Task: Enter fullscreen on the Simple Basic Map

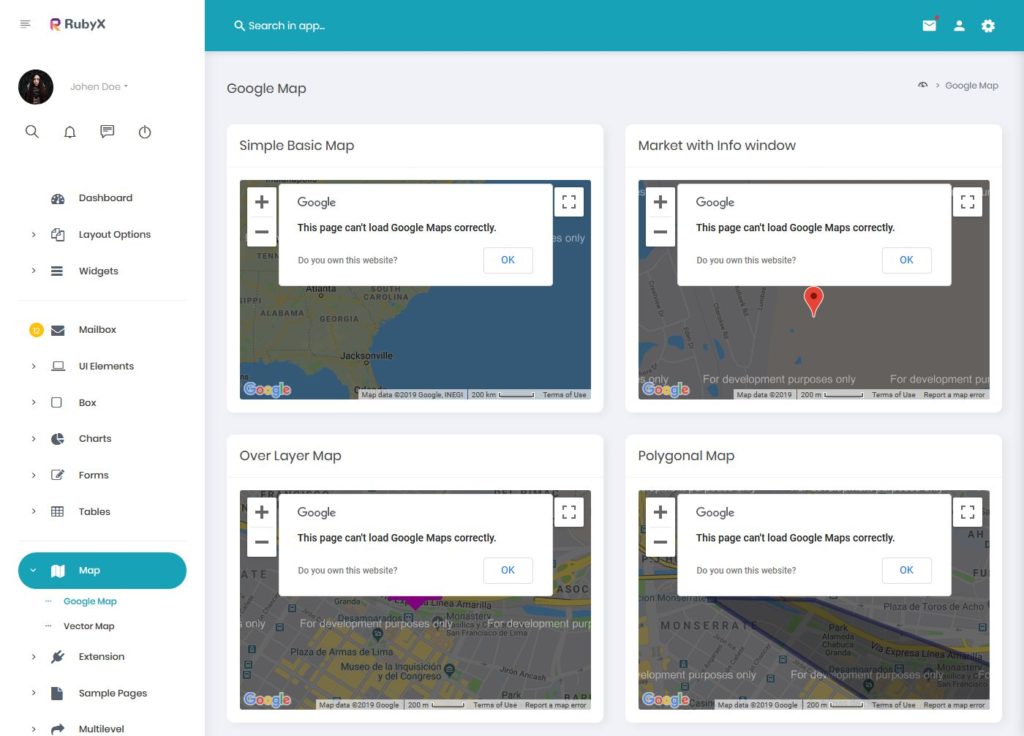Action: click(x=569, y=201)
